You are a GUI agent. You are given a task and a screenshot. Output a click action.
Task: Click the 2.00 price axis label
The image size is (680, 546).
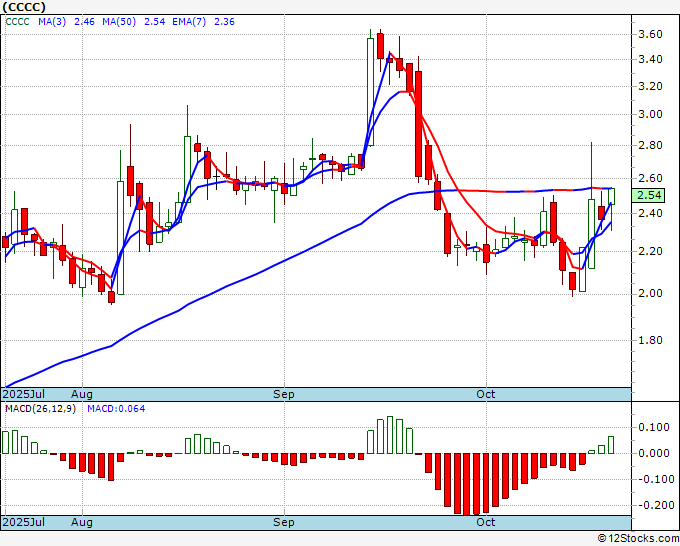(x=650, y=294)
